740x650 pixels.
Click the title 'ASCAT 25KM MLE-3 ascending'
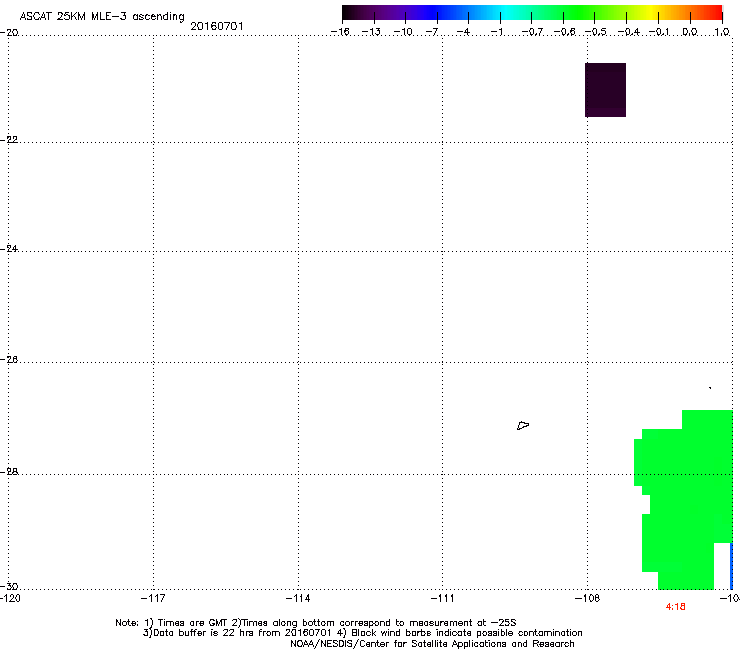click(102, 17)
